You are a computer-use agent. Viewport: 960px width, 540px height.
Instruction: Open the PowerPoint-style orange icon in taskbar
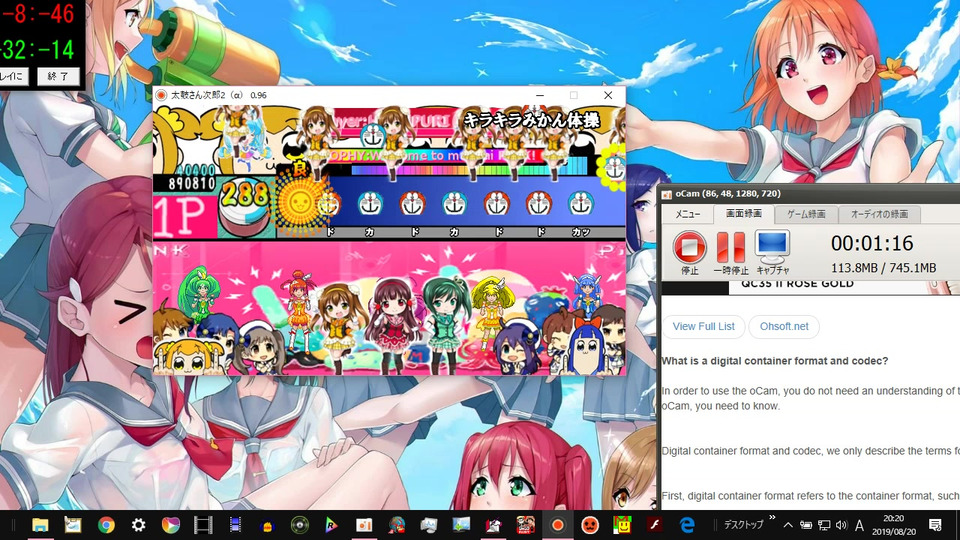[x=364, y=525]
